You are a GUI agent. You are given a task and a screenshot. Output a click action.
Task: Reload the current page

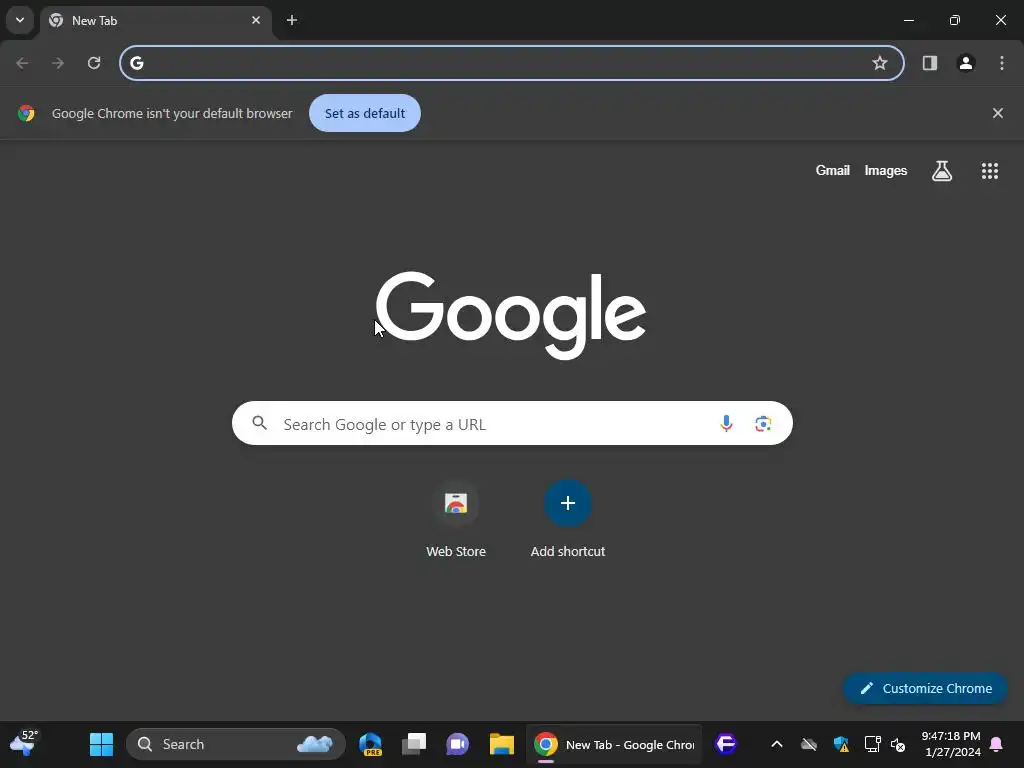[94, 63]
